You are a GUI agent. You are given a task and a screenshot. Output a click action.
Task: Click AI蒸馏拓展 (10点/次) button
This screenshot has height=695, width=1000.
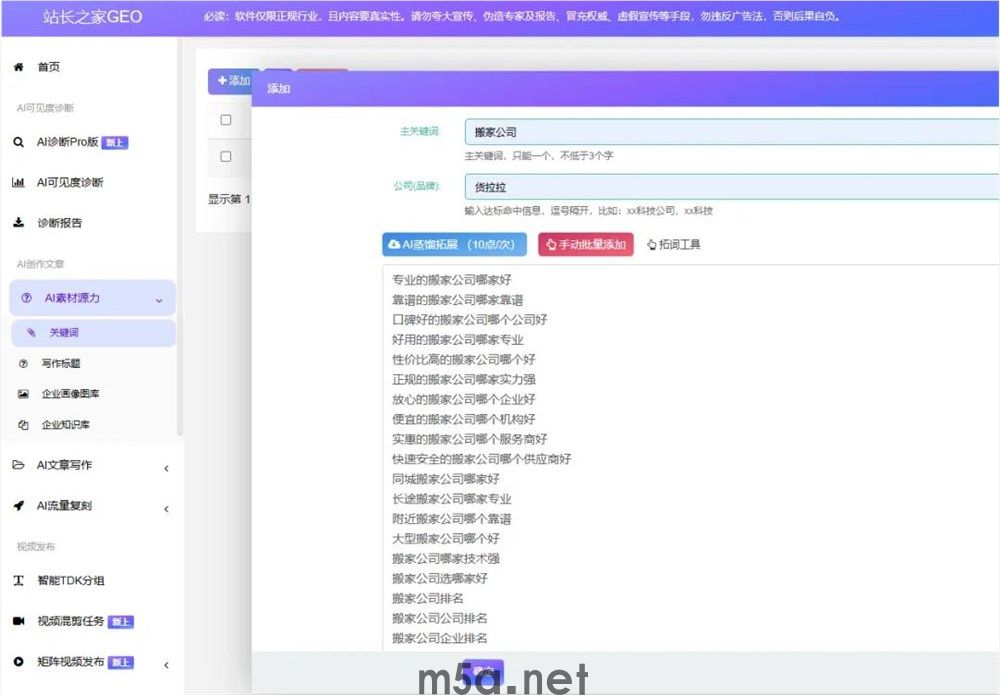tap(455, 245)
